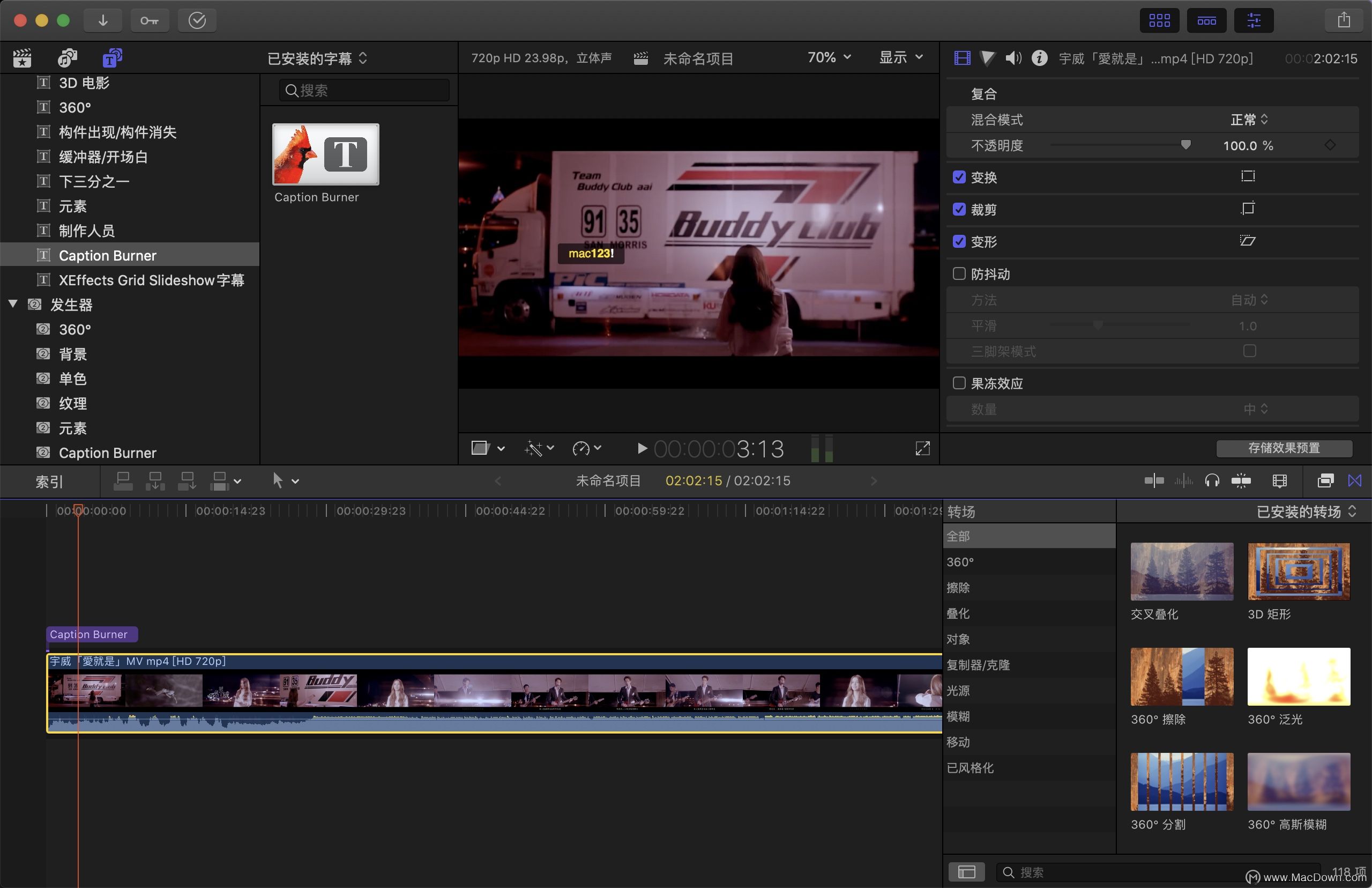Viewport: 1372px width, 888px height.
Task: Select 下三分之一 titles category
Action: pyautogui.click(x=94, y=182)
